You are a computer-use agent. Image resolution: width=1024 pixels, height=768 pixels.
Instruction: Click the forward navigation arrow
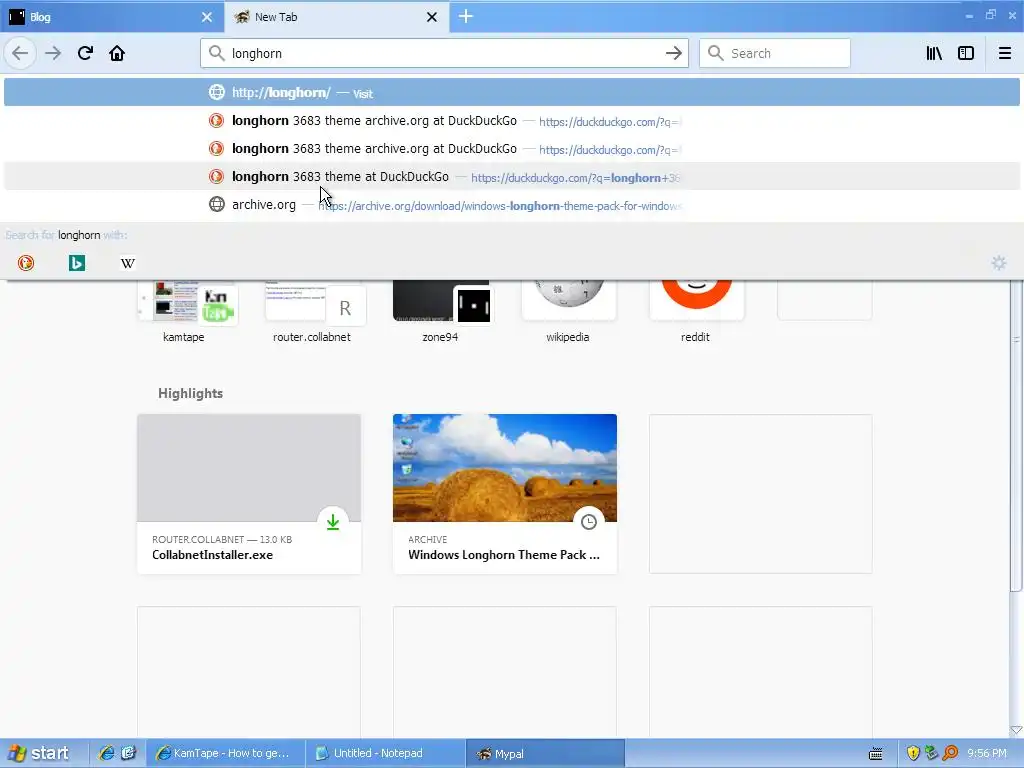53,53
